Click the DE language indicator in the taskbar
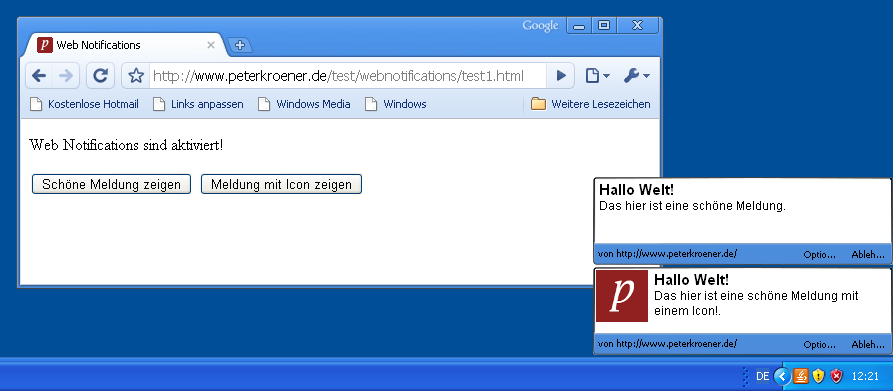The height and width of the screenshot is (391, 893). point(763,376)
